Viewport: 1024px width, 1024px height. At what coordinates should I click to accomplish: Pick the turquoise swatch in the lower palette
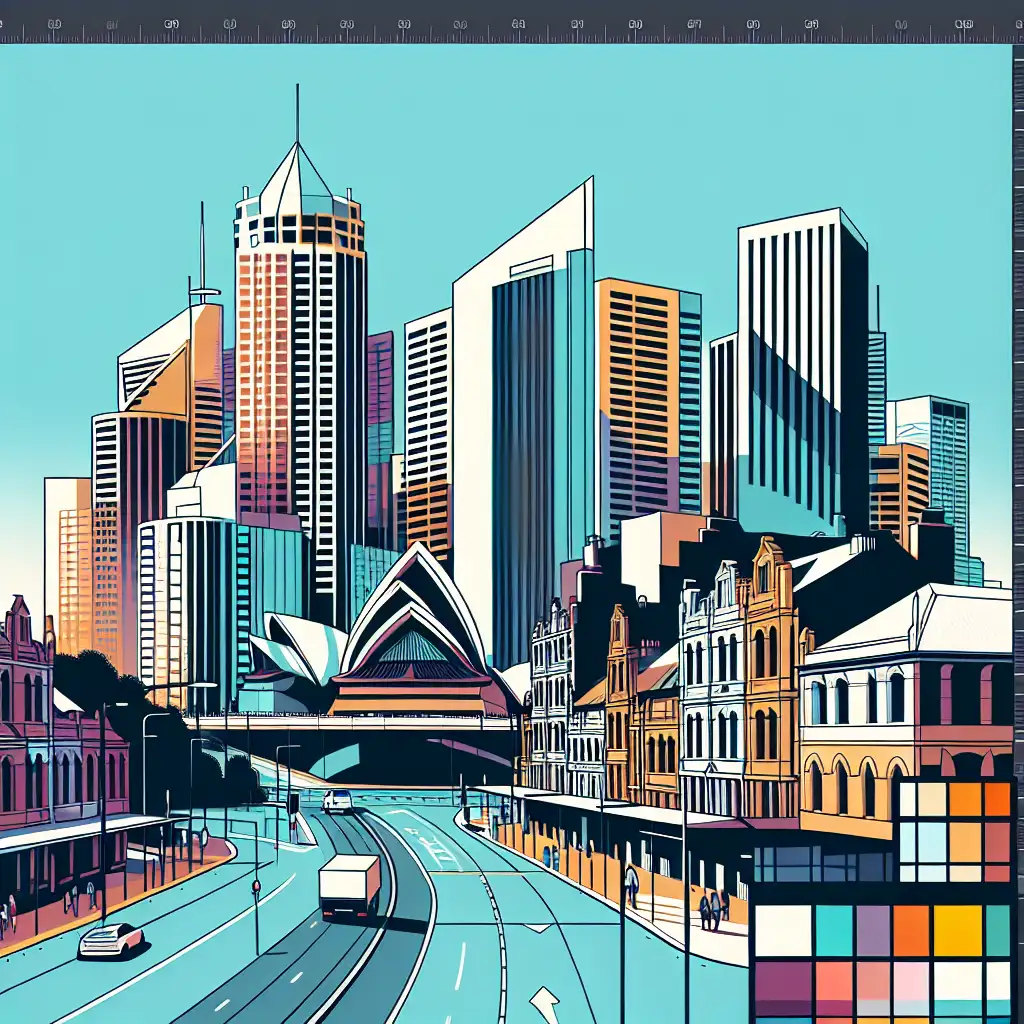tap(834, 930)
